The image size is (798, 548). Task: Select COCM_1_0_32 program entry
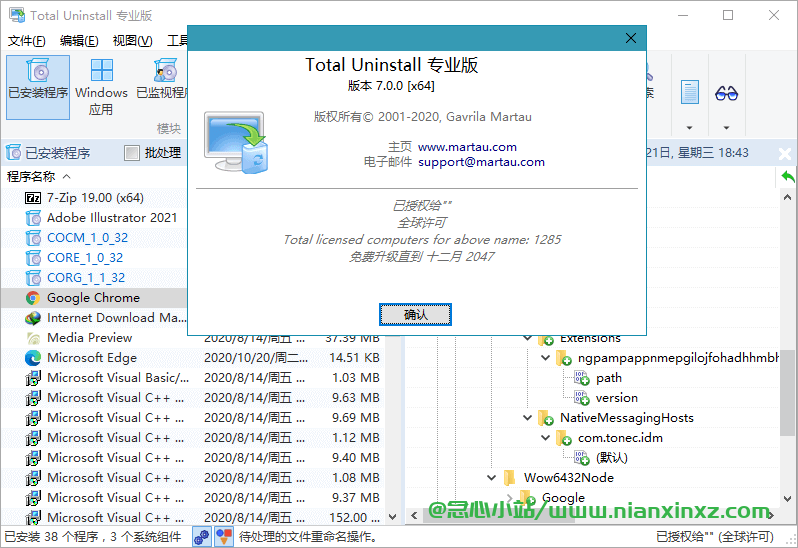(88, 238)
